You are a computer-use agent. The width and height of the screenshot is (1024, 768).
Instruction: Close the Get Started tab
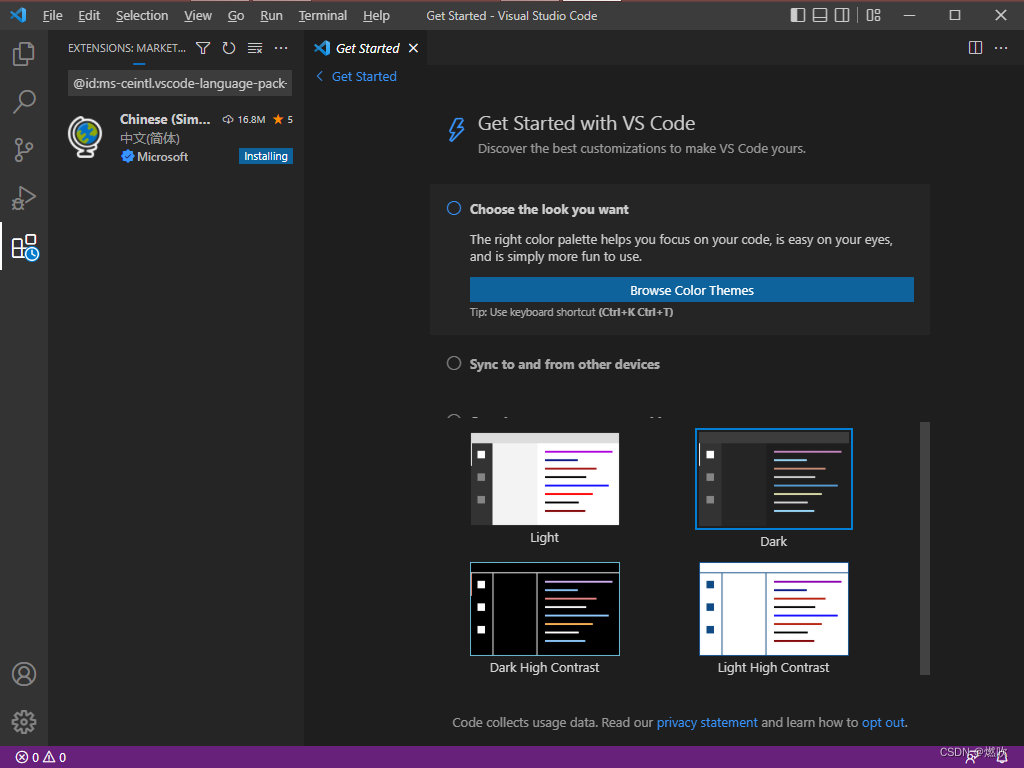(413, 48)
